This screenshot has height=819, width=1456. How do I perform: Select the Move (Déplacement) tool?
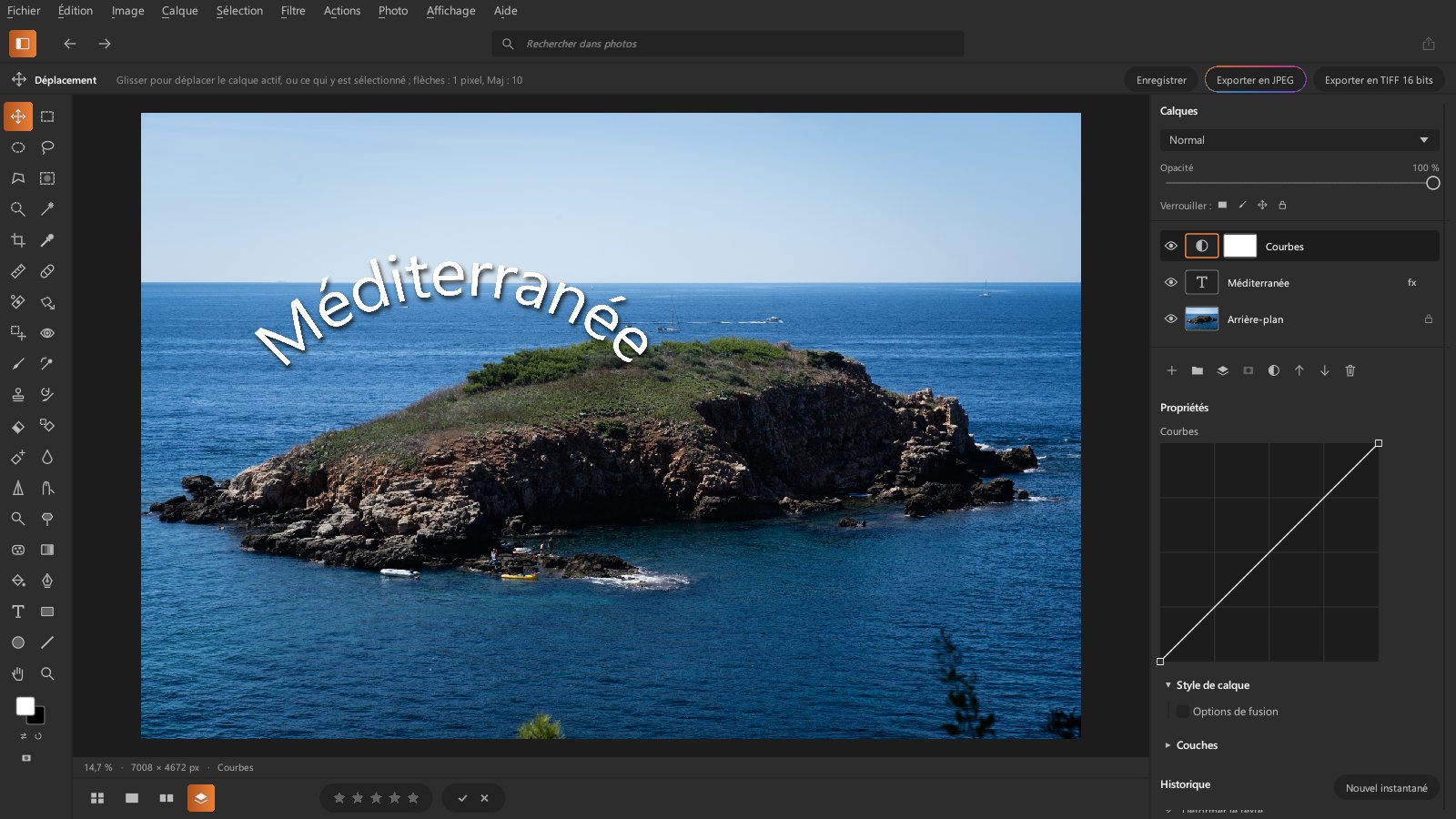point(18,116)
